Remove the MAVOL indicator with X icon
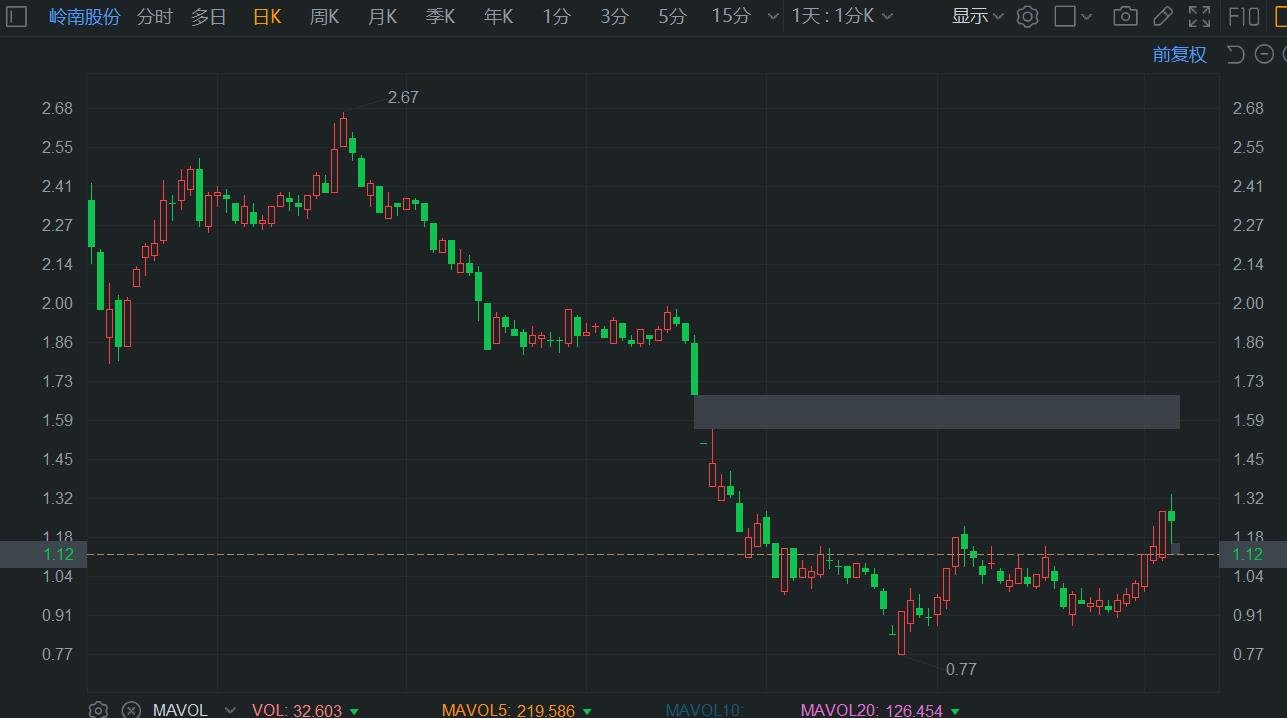This screenshot has width=1287, height=718. pyautogui.click(x=131, y=710)
